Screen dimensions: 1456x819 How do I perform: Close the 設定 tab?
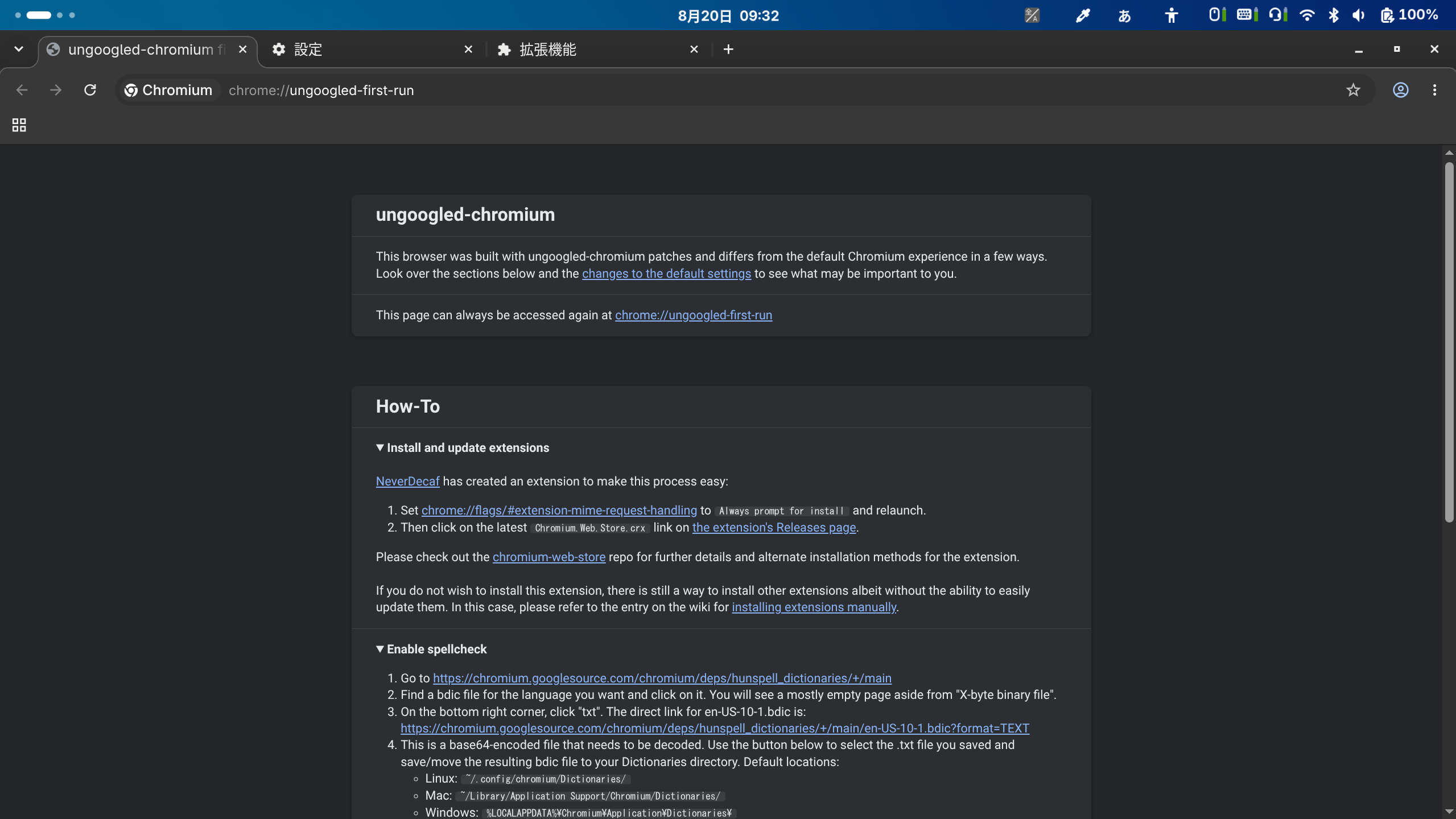468,50
